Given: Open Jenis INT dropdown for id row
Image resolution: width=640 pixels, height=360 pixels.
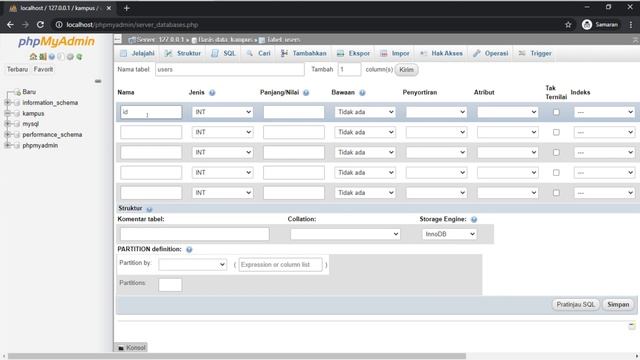Looking at the screenshot, I should (x=222, y=112).
